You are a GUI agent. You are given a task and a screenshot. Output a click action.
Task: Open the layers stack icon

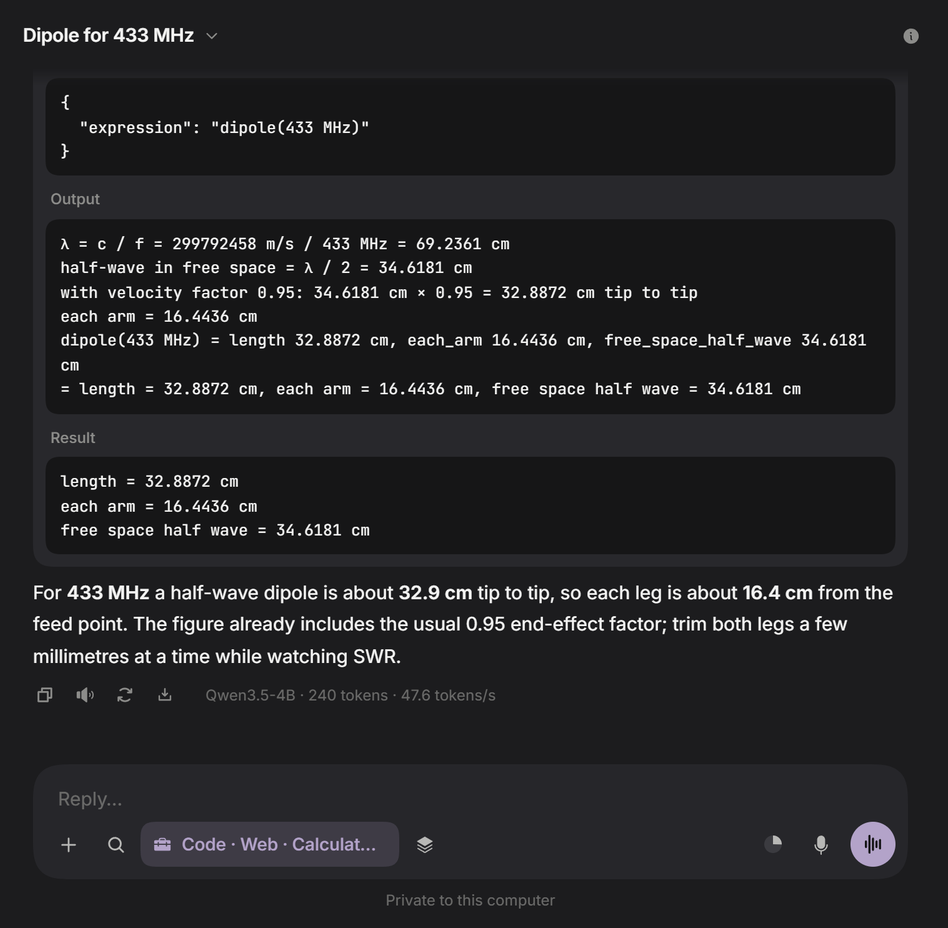click(424, 845)
